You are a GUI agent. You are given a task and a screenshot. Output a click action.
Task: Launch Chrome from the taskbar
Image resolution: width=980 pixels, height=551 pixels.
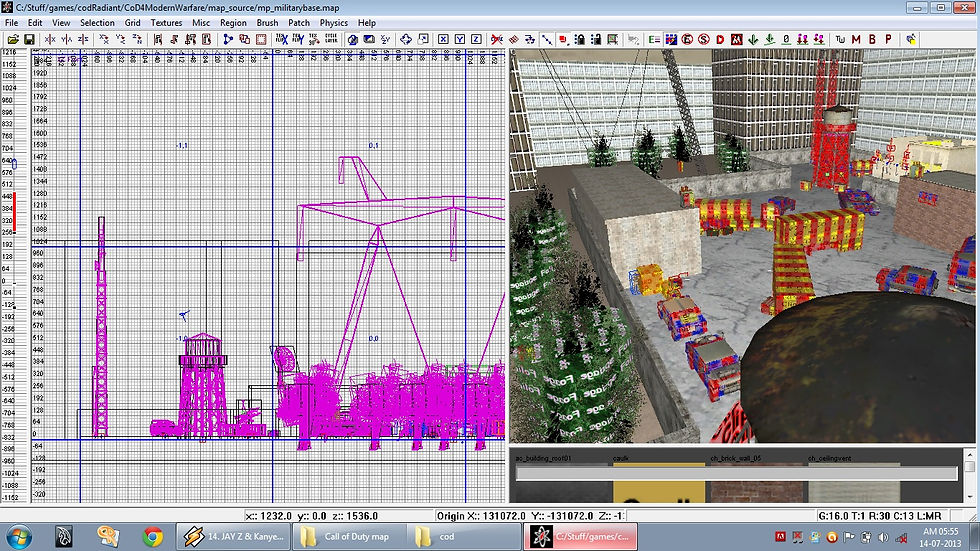point(152,537)
